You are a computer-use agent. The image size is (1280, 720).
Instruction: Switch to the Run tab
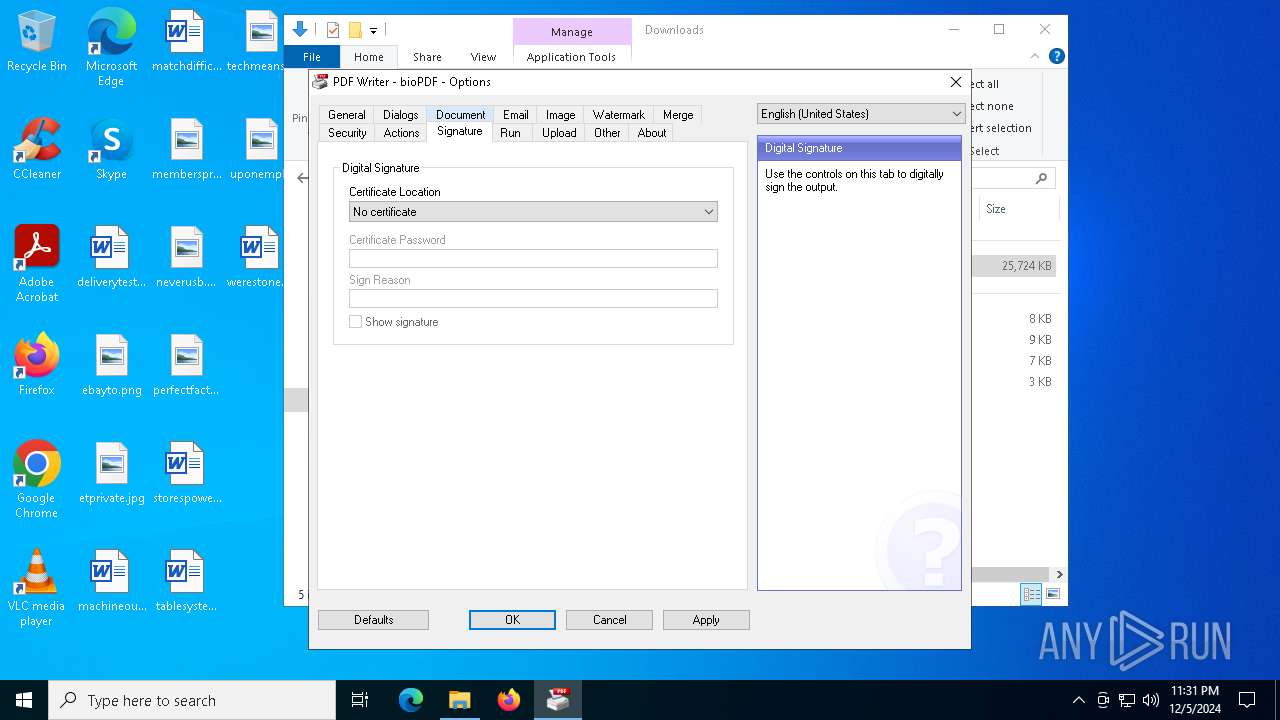[x=510, y=133]
